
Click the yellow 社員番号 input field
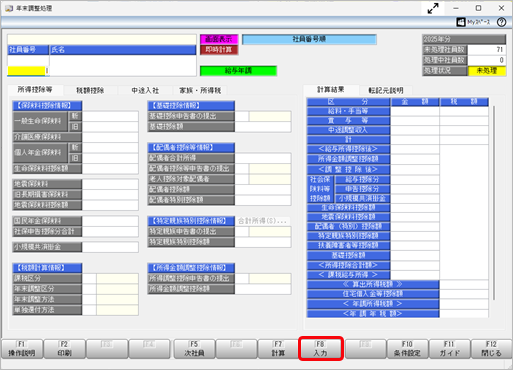coord(26,71)
